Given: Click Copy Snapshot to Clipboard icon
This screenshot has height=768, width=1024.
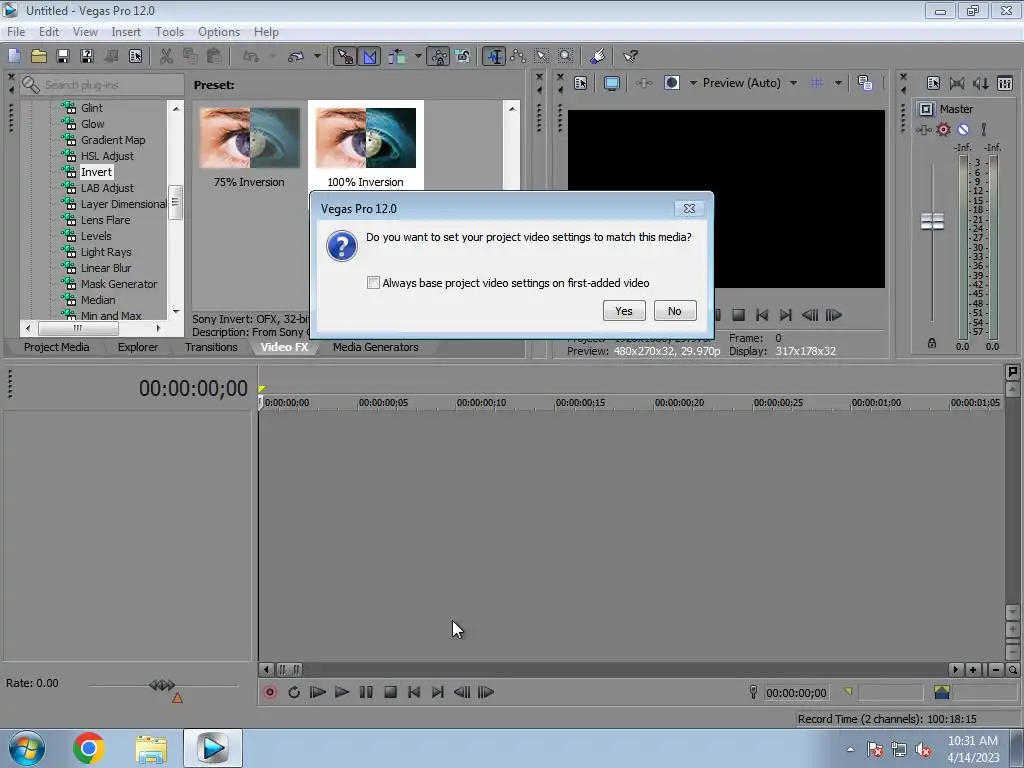Looking at the screenshot, I should 865,83.
